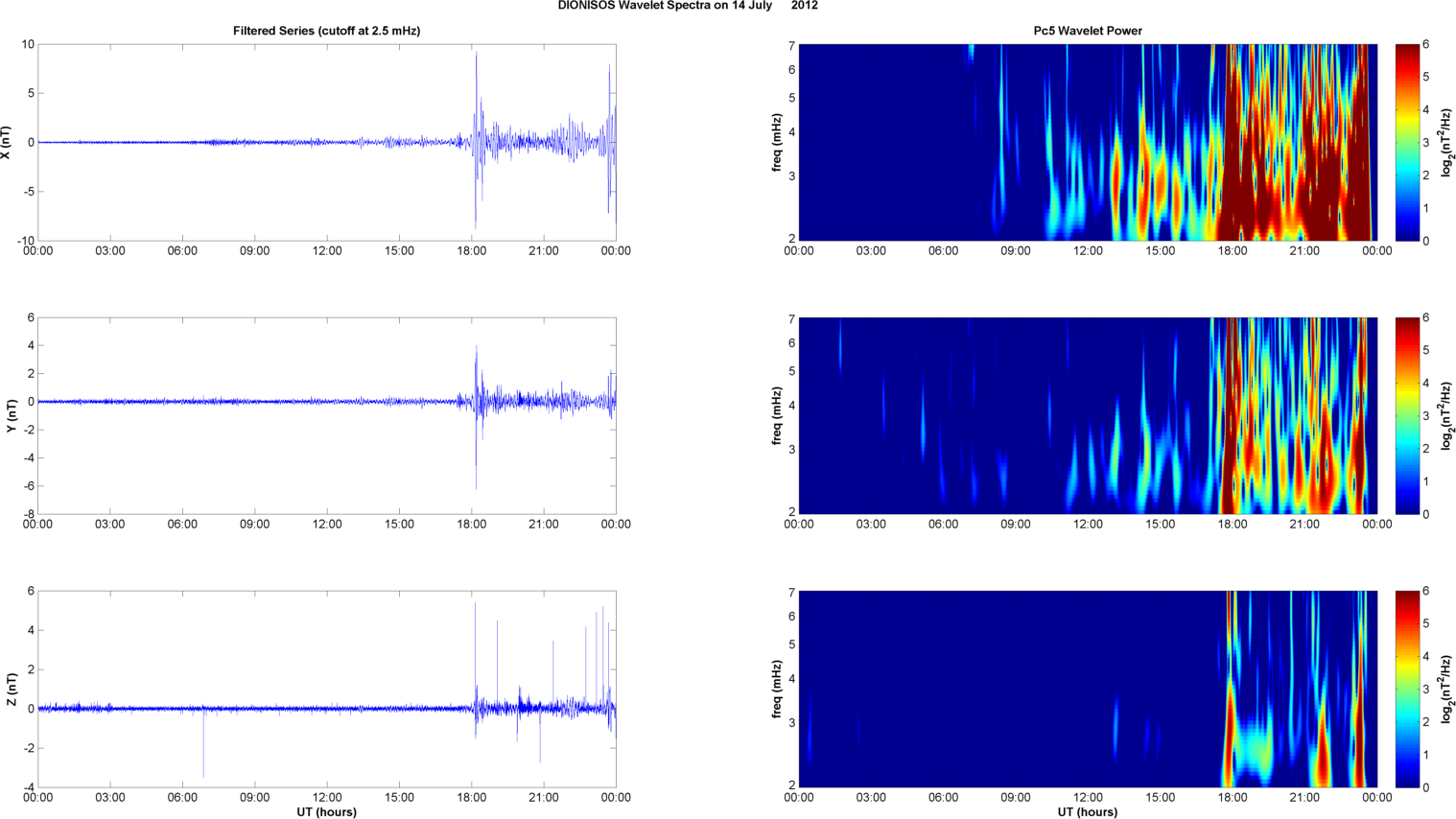Select the 'Filtered Series (cutoff at 2.5 mHz)' heading
This screenshot has width=1456, height=819.
(x=326, y=31)
